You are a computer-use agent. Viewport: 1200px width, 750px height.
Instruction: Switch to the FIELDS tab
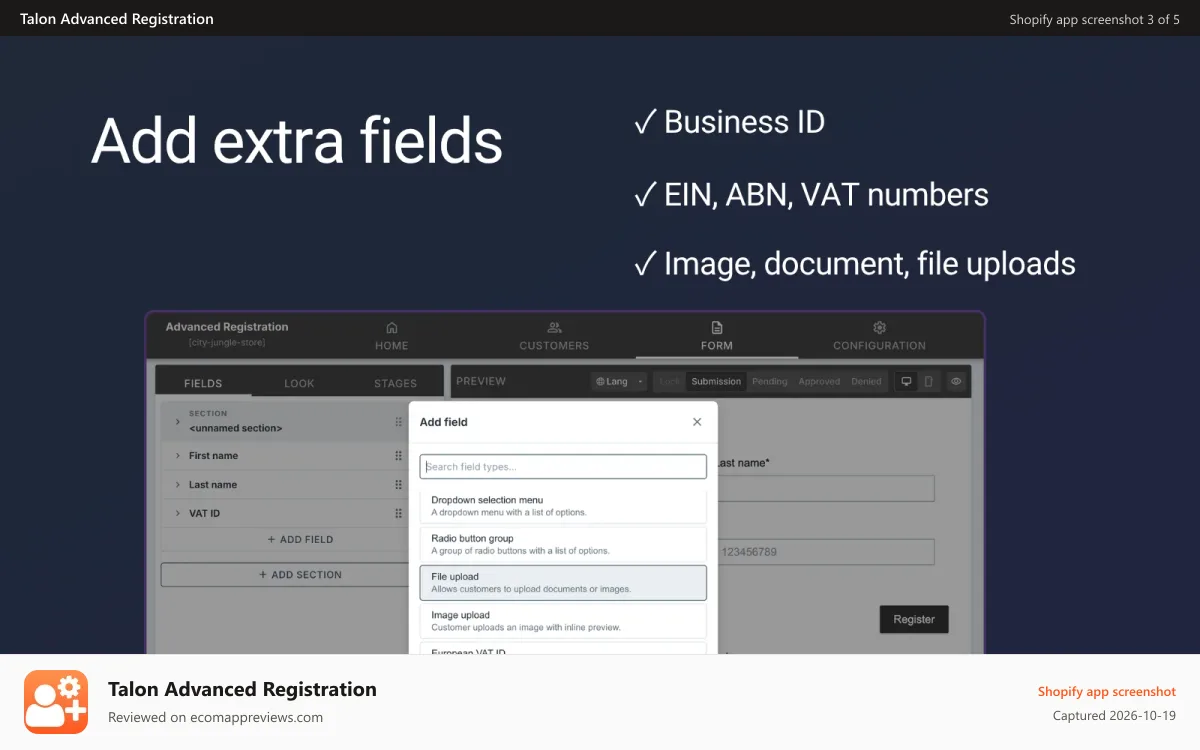coord(203,383)
